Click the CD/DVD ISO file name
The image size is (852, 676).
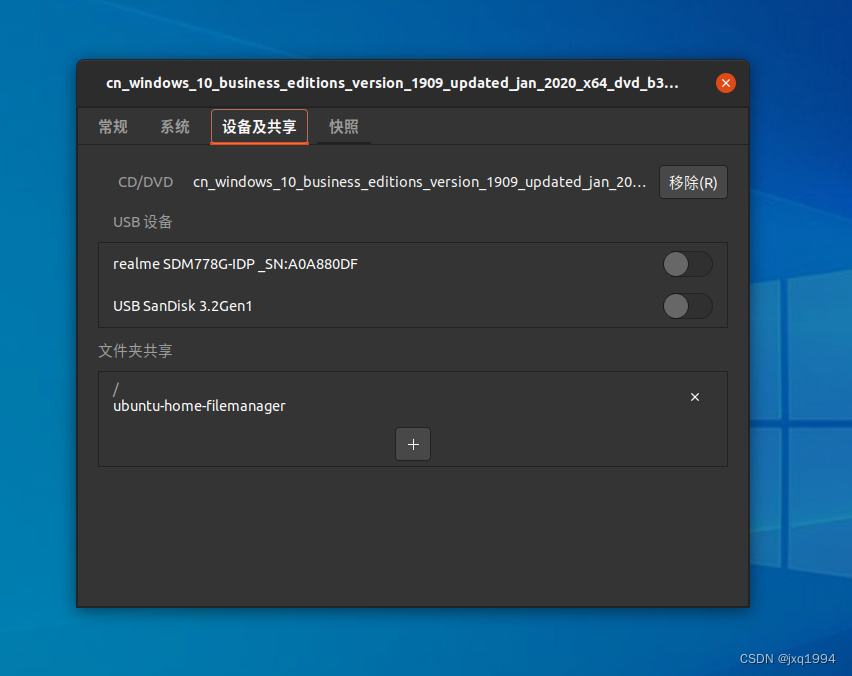click(419, 182)
